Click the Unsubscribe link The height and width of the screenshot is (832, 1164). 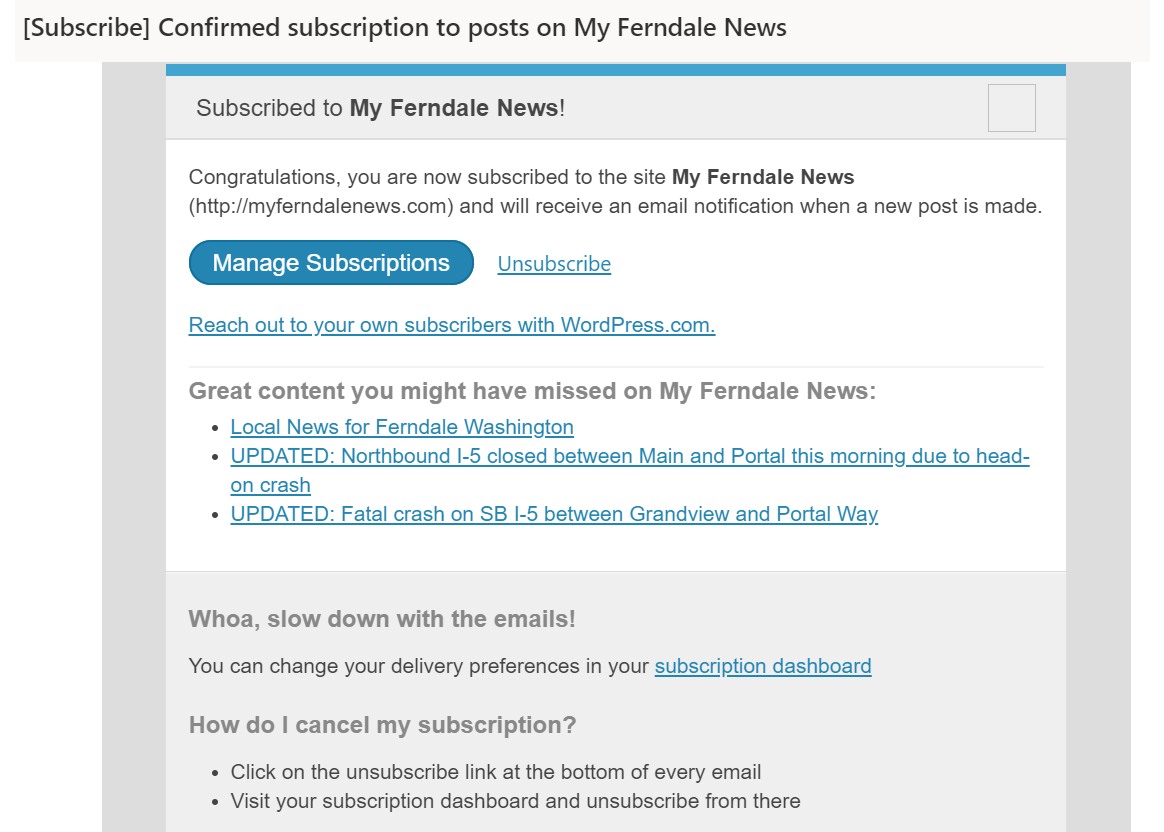point(553,263)
